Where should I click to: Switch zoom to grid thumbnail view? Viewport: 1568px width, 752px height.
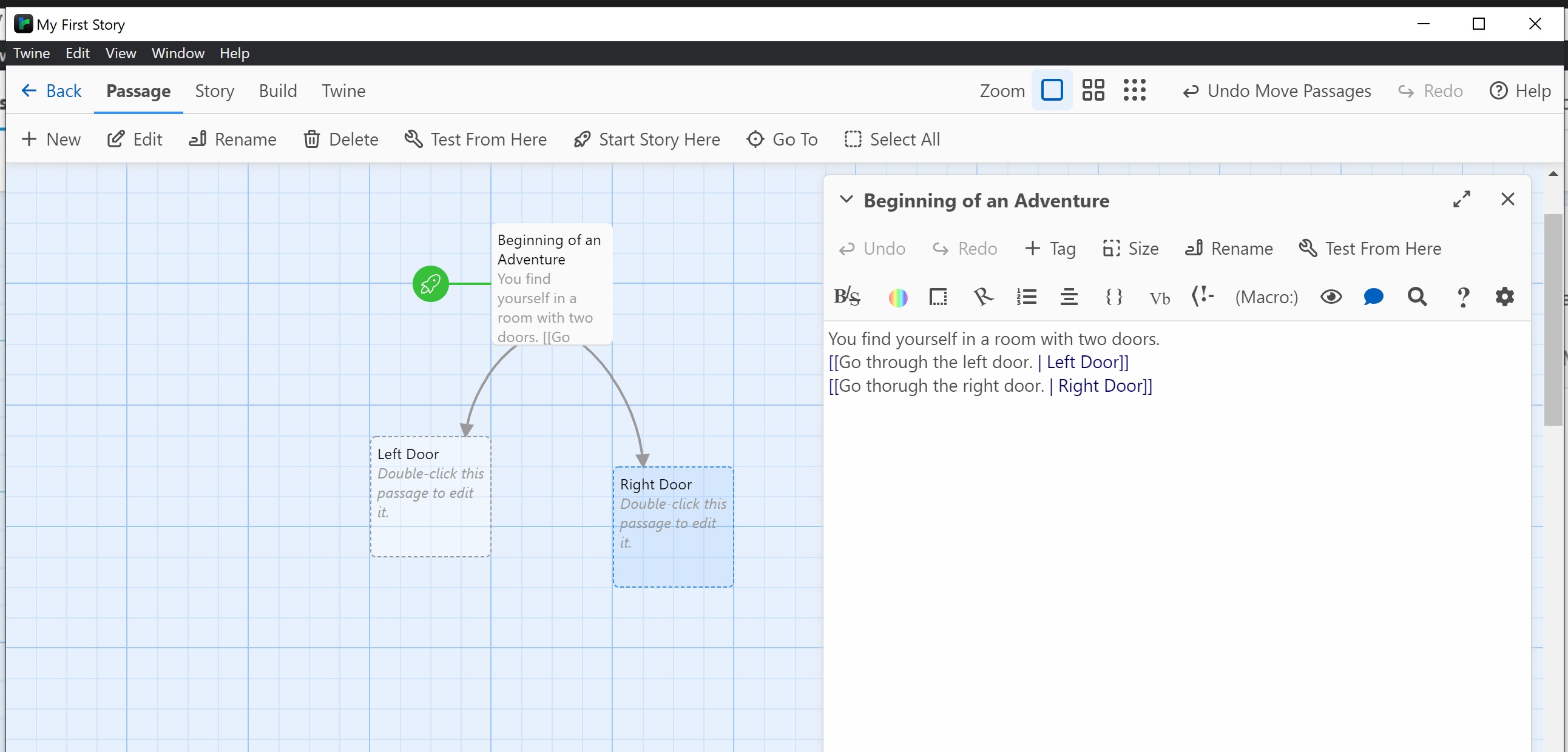[1093, 90]
